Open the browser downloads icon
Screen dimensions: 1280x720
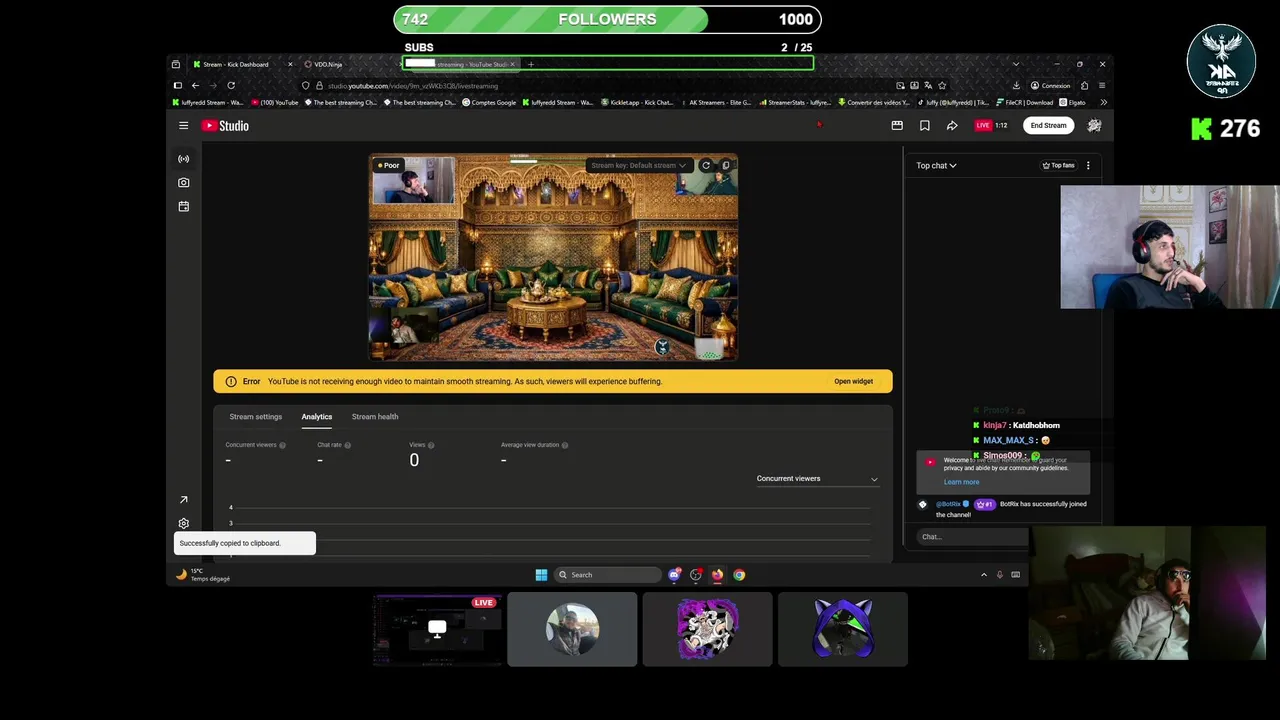tap(1016, 86)
